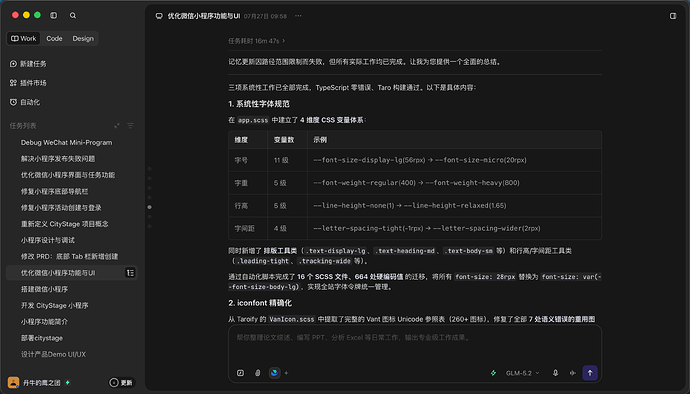Screen dimensions: 690x394
Task: Expand 任务耗时 16m 47s details
Action: (257, 41)
